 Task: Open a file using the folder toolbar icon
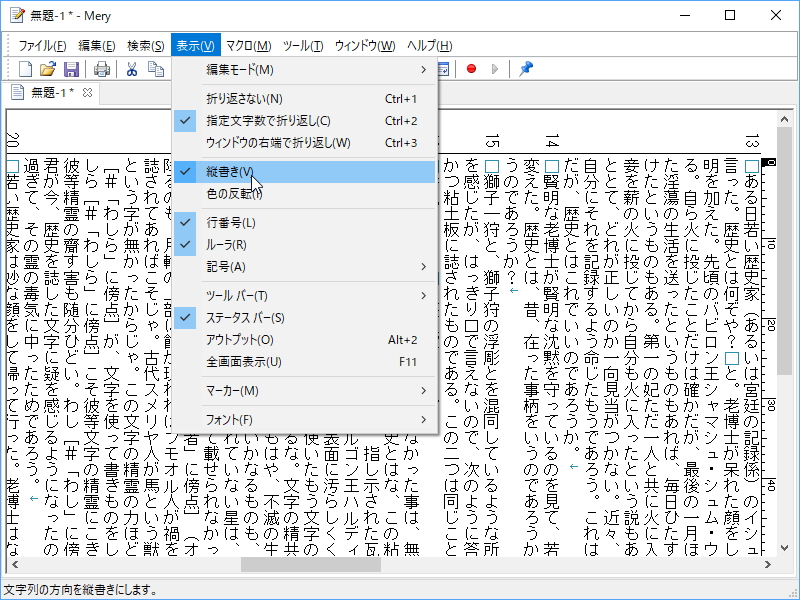(48, 68)
